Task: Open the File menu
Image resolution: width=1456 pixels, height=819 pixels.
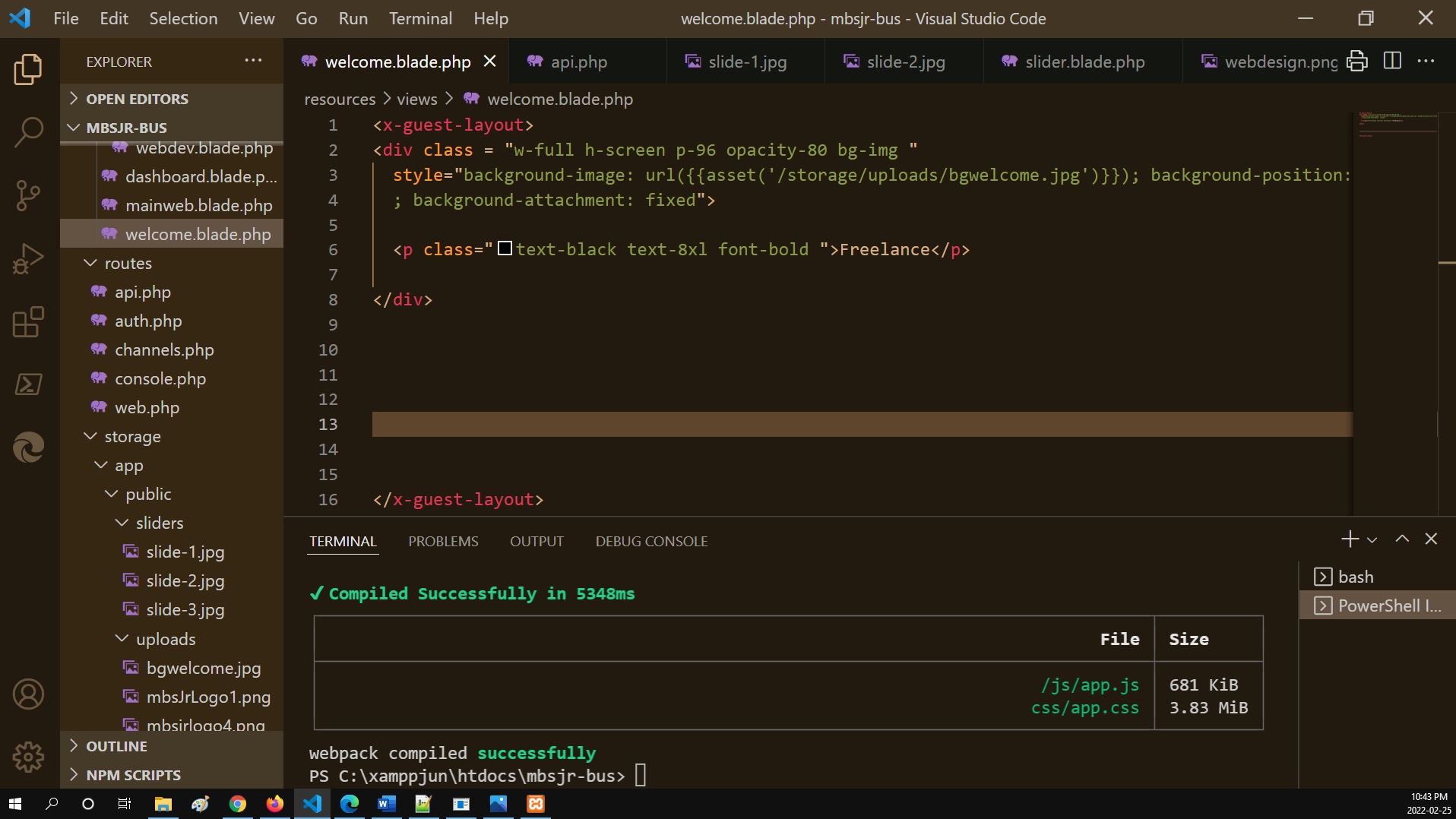Action: pyautogui.click(x=66, y=18)
